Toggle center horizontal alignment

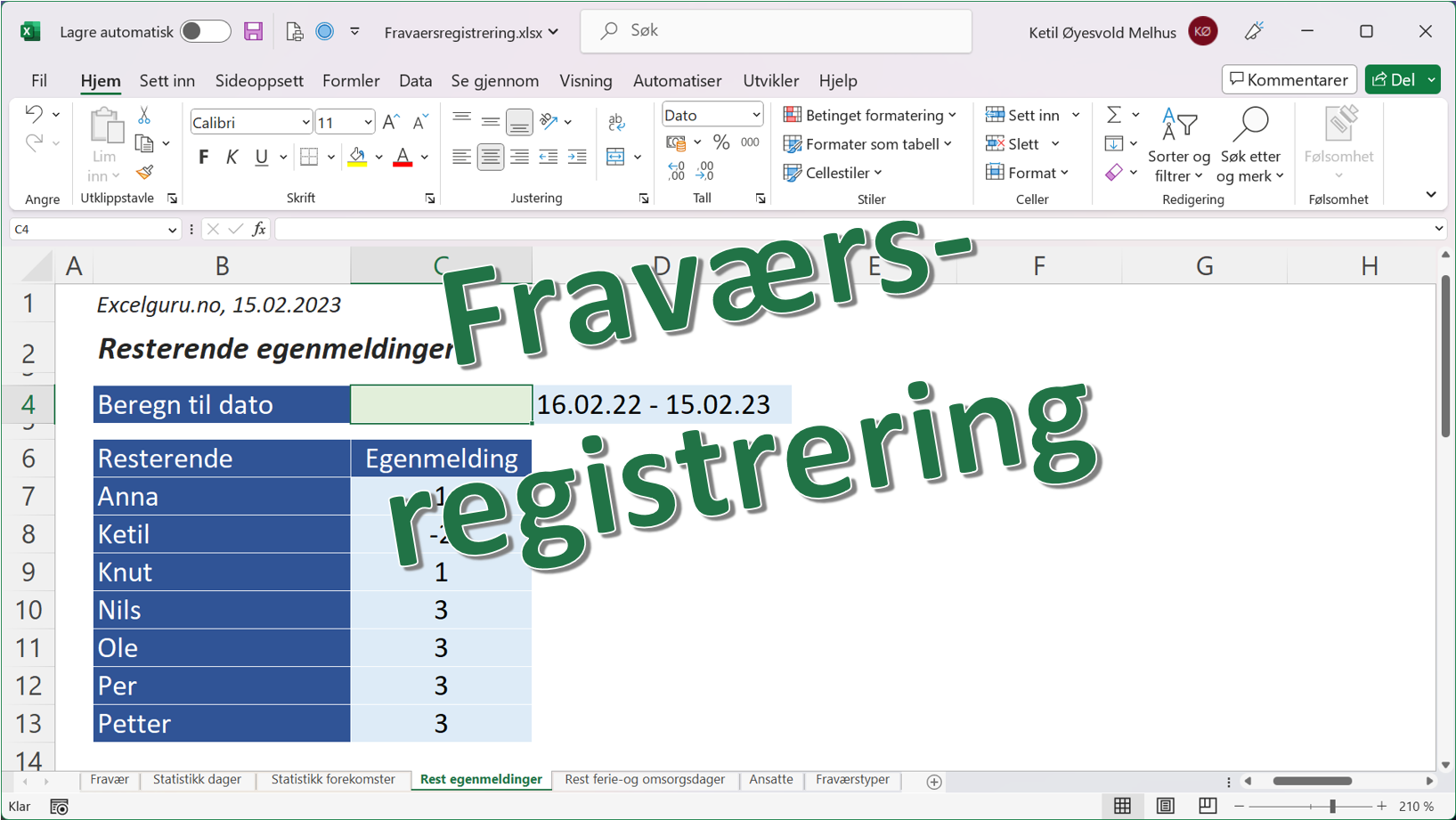491,157
